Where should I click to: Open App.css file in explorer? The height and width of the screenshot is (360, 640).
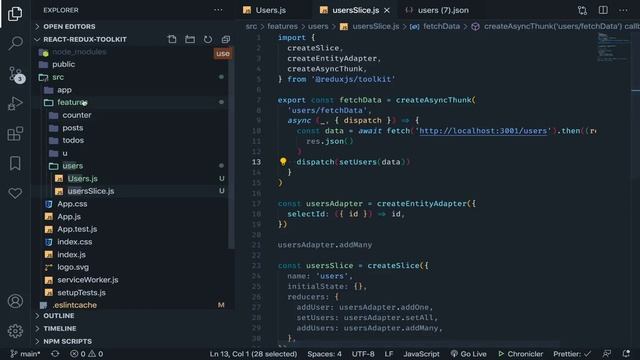click(72, 204)
